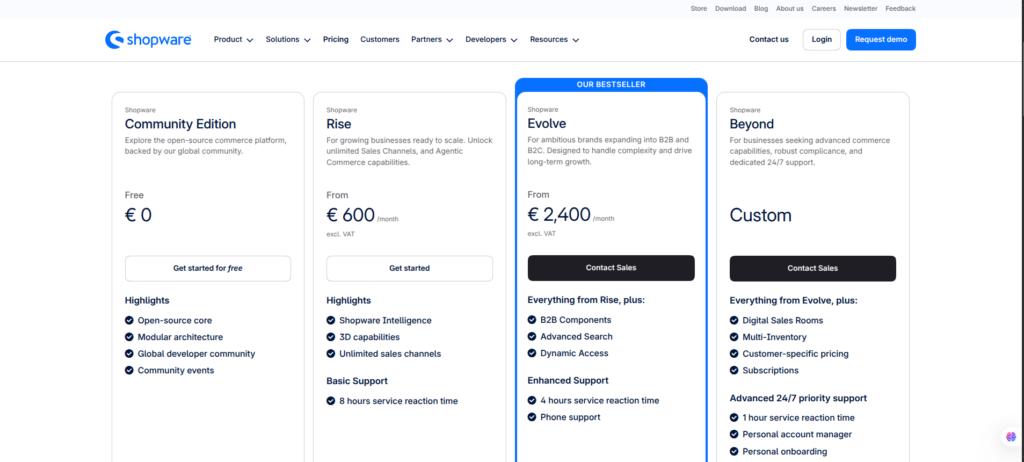Click checkmark icon next to B2B Components
The height and width of the screenshot is (462, 1024).
532,320
